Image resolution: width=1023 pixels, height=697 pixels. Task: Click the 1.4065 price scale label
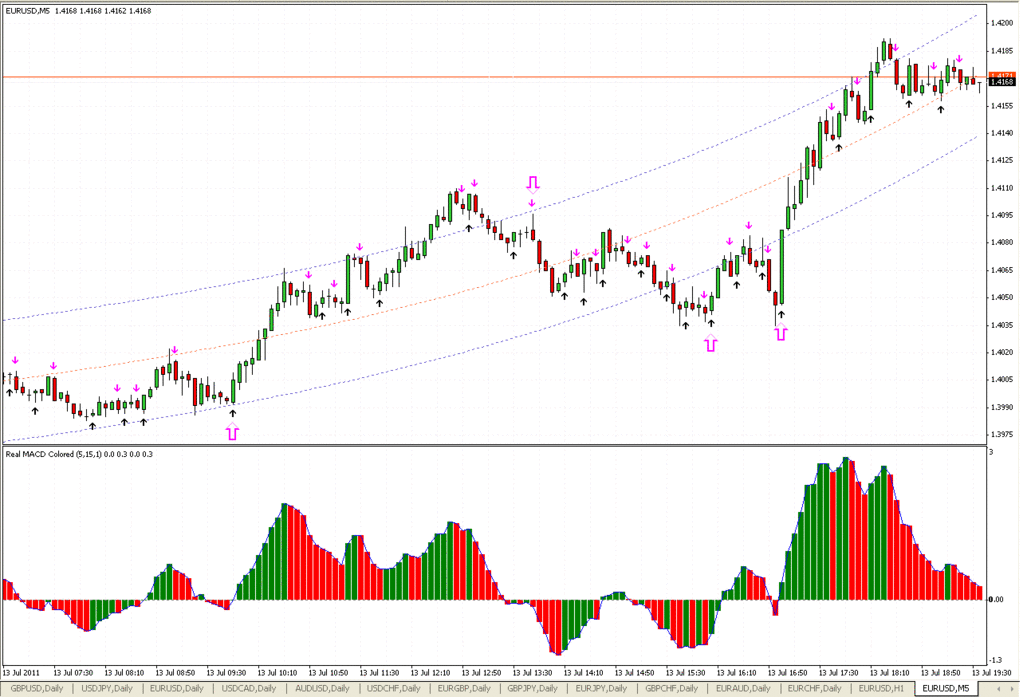pyautogui.click(x=1001, y=270)
